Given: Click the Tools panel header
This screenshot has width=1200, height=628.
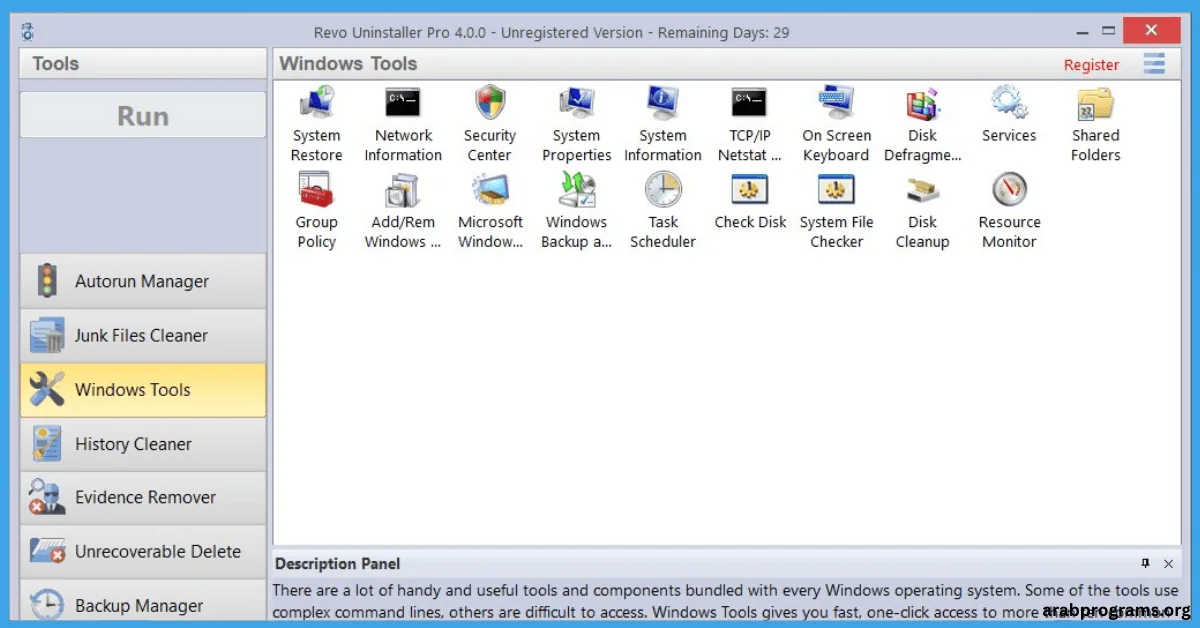Looking at the screenshot, I should tap(143, 64).
